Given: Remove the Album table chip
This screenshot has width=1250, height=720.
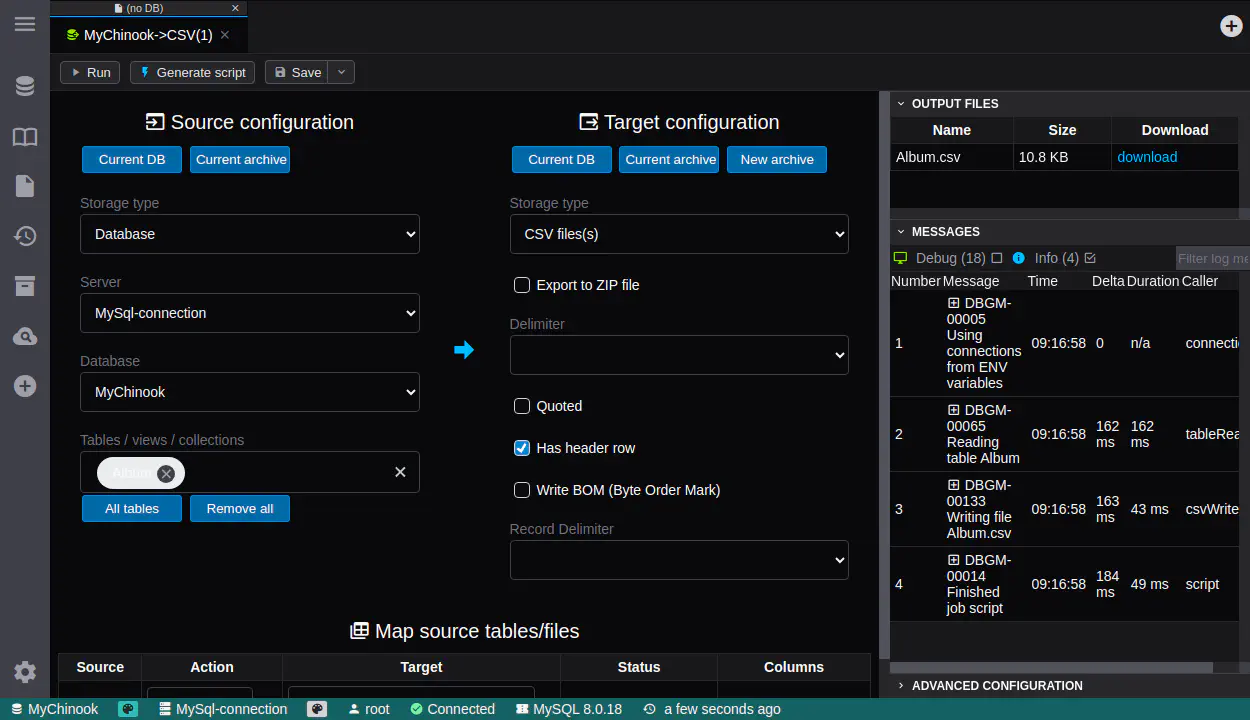Looking at the screenshot, I should (166, 473).
